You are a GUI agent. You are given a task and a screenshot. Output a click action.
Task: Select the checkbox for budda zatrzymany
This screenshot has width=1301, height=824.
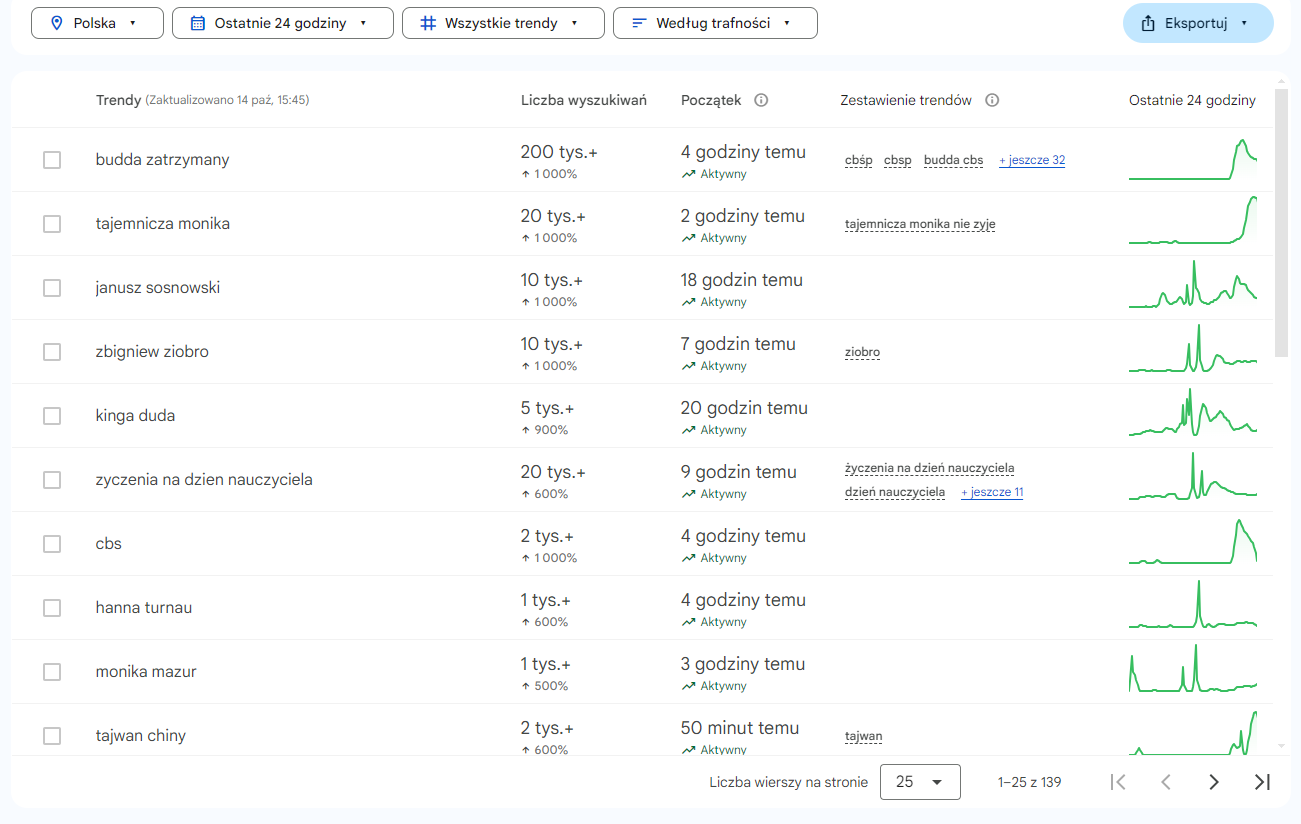(52, 159)
